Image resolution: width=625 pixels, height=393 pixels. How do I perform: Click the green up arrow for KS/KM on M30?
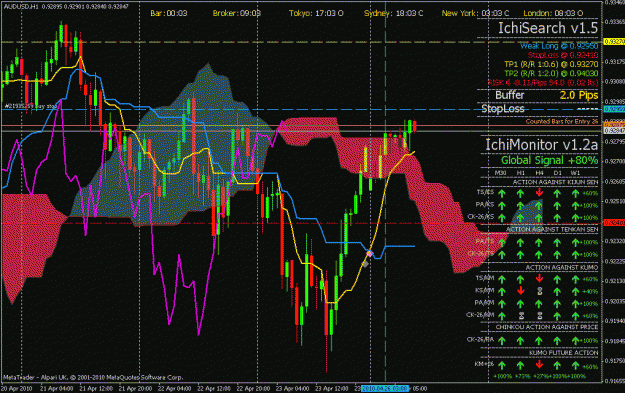502,291
